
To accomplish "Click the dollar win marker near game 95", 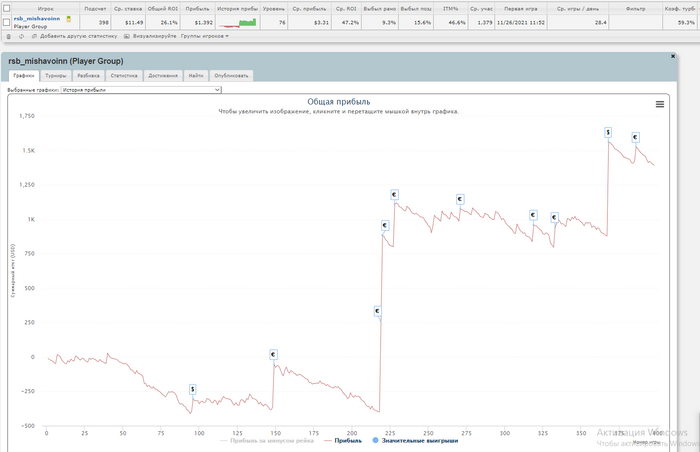I will click(193, 389).
